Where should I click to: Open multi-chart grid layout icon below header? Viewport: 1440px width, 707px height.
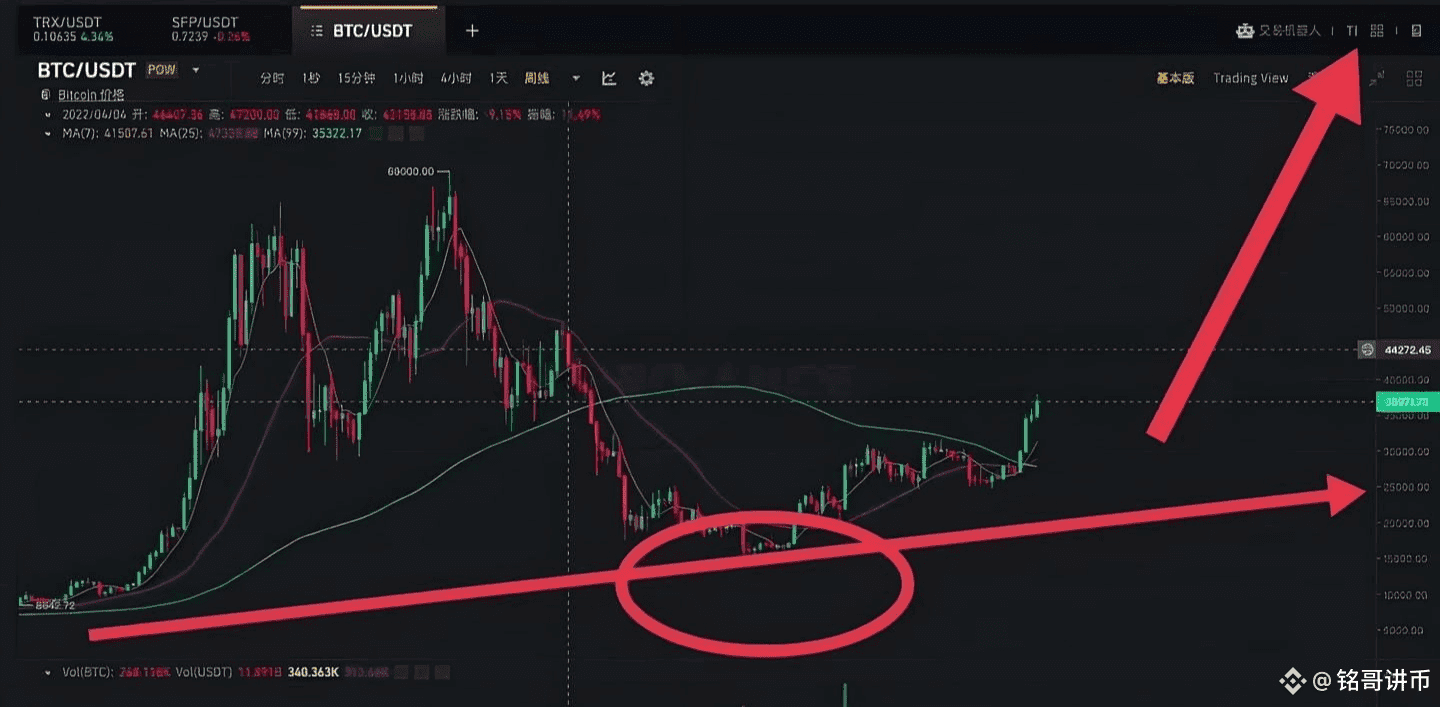[1414, 78]
